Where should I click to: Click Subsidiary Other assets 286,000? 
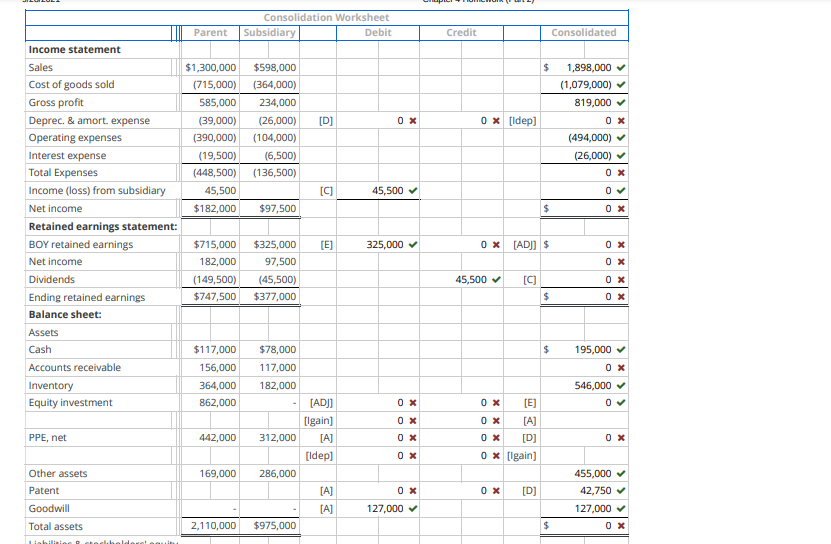click(x=278, y=473)
